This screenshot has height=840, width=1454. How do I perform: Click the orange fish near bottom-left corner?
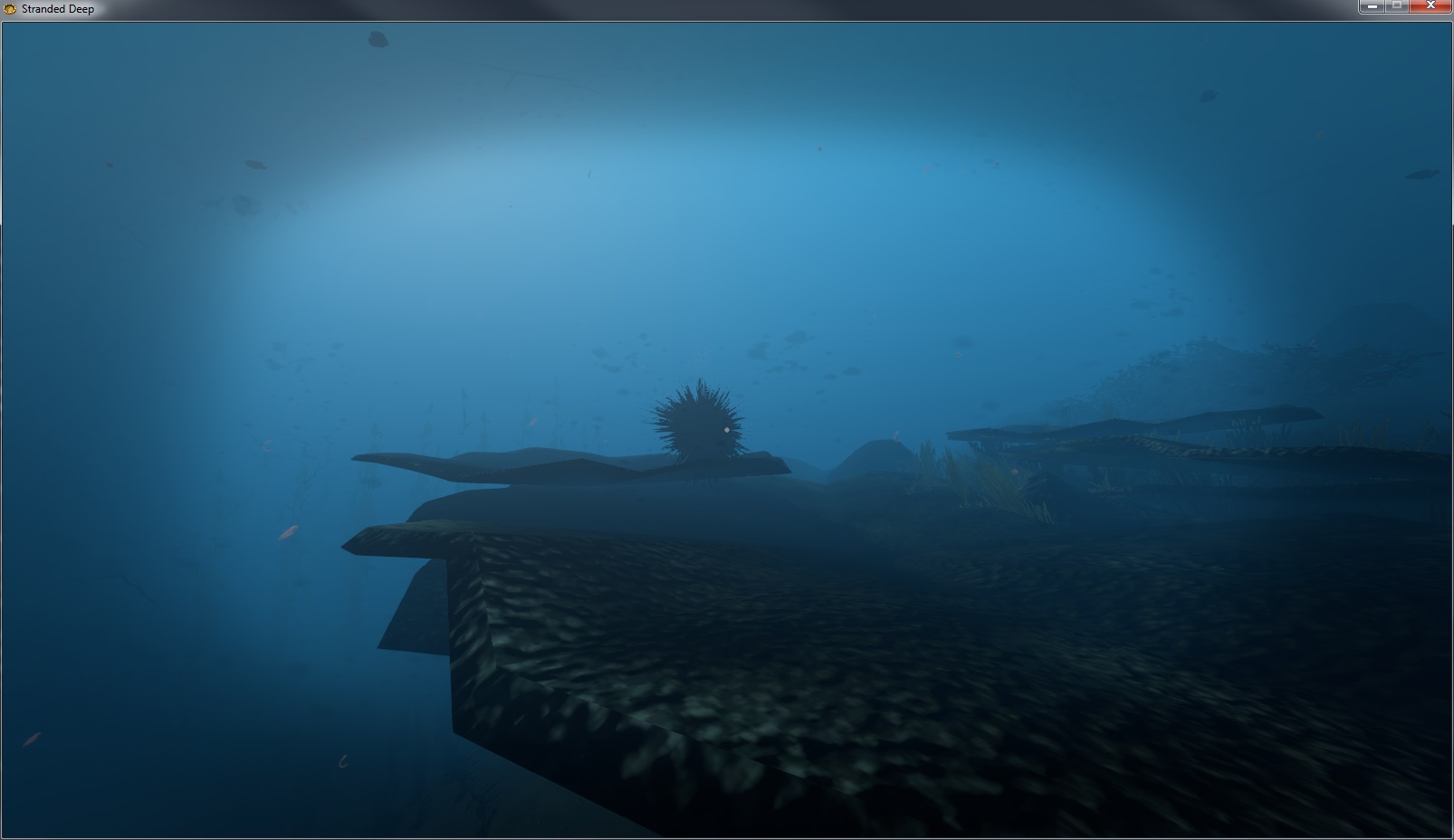(32, 739)
